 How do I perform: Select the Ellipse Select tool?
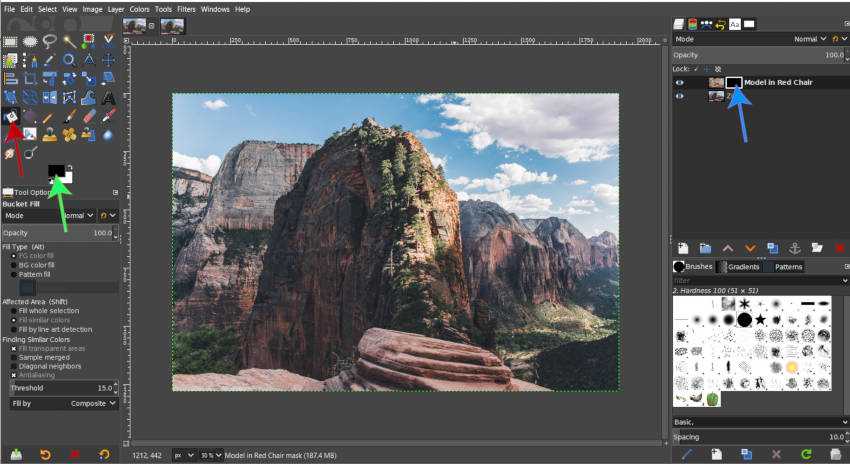(30, 42)
